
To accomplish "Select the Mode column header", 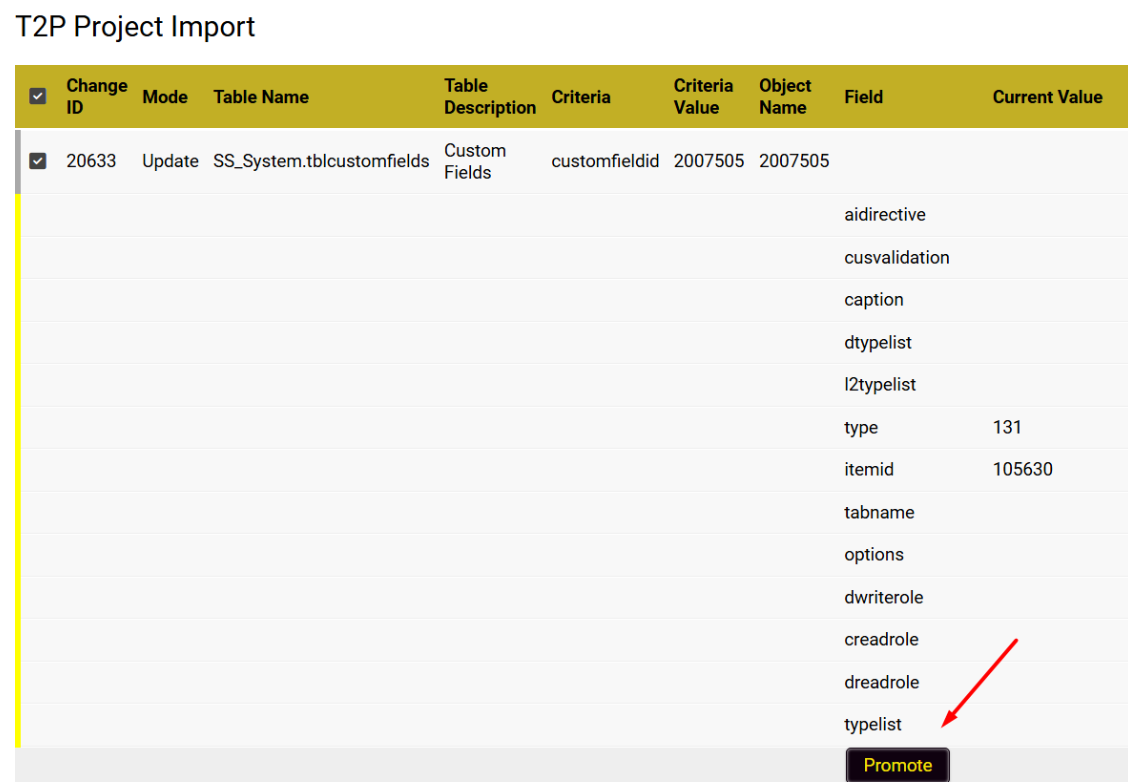I will pyautogui.click(x=165, y=96).
